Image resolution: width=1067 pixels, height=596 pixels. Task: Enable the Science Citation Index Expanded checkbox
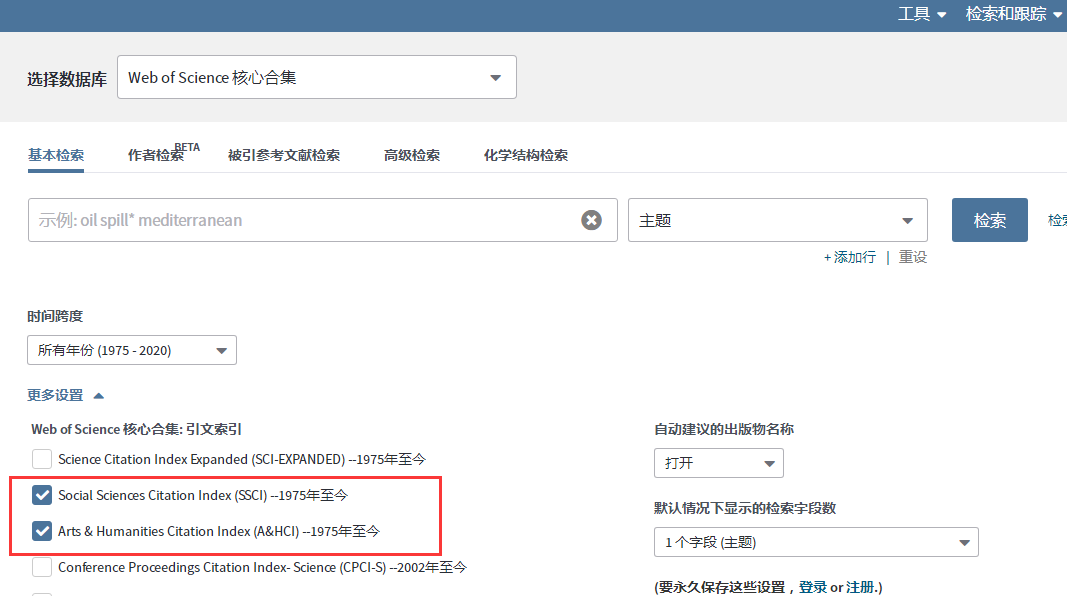(42, 459)
